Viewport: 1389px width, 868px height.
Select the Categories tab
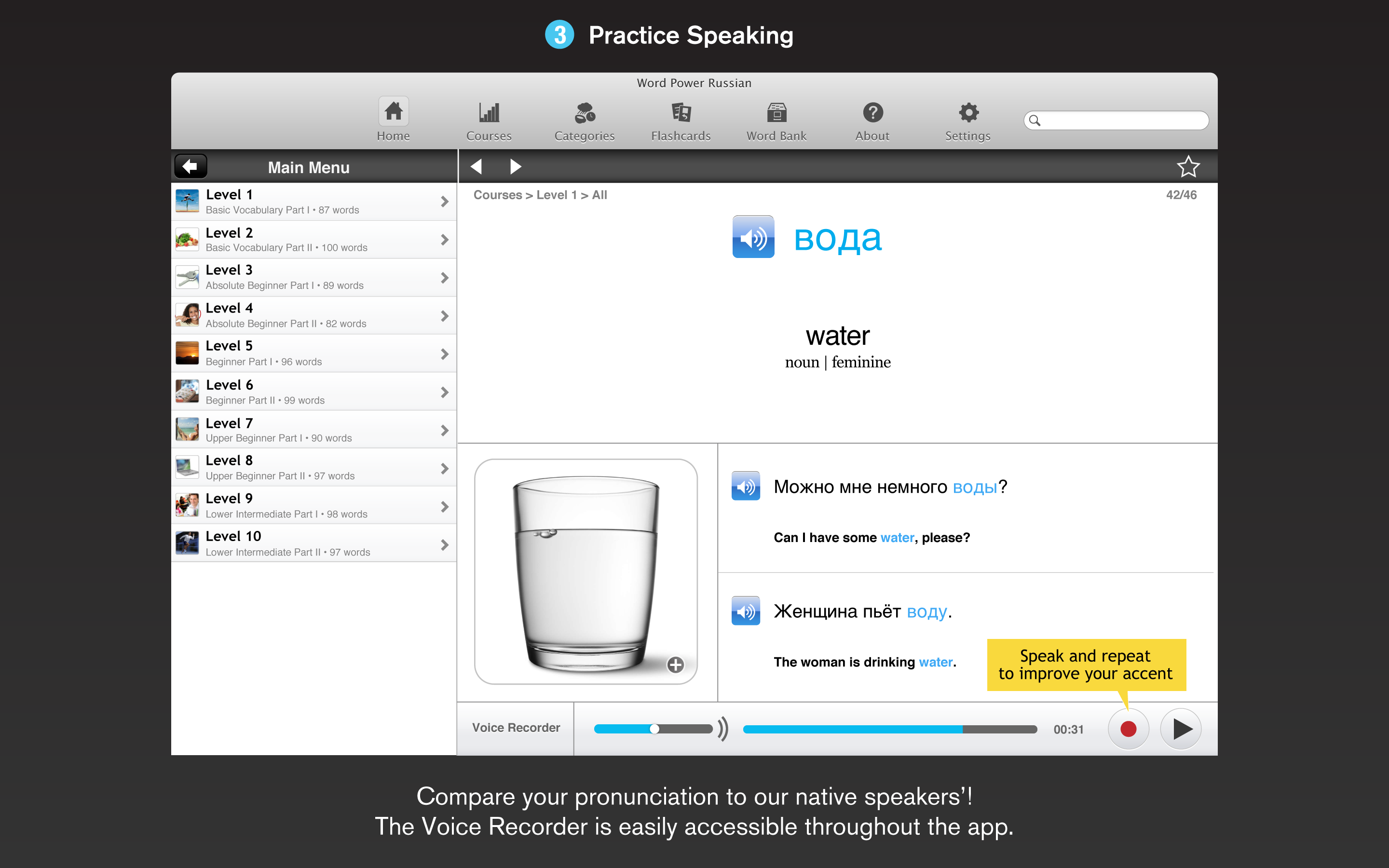[584, 120]
